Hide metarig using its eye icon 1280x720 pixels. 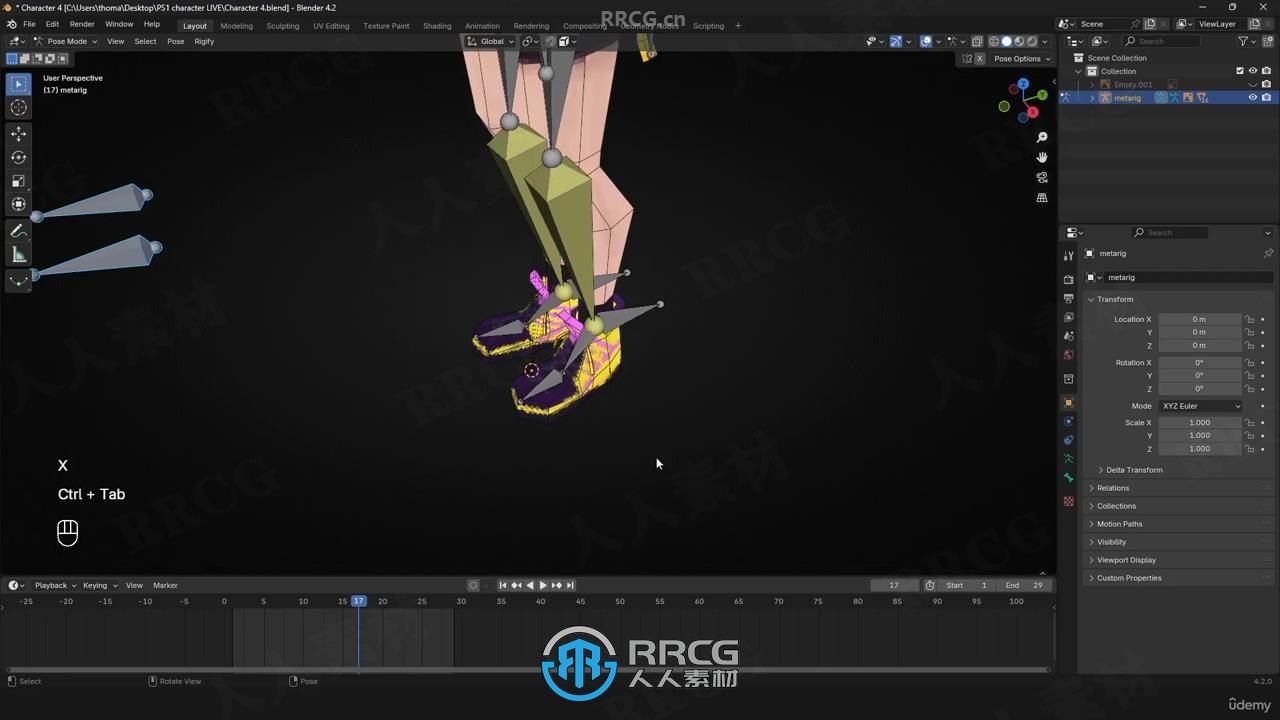coord(1253,98)
